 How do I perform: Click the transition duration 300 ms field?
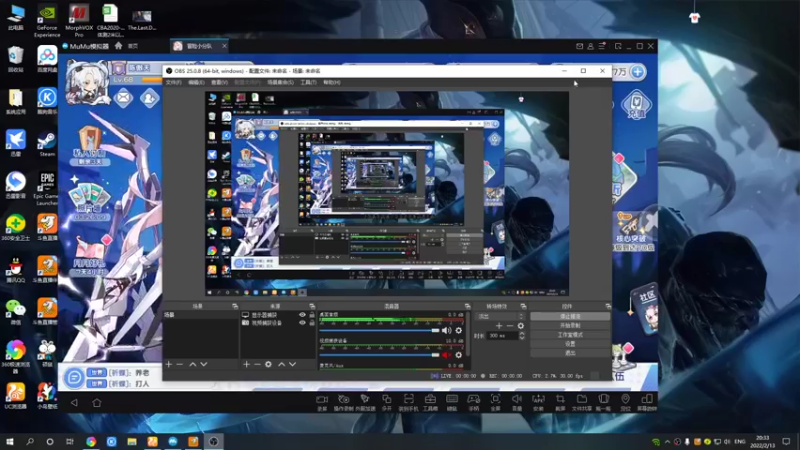503,336
